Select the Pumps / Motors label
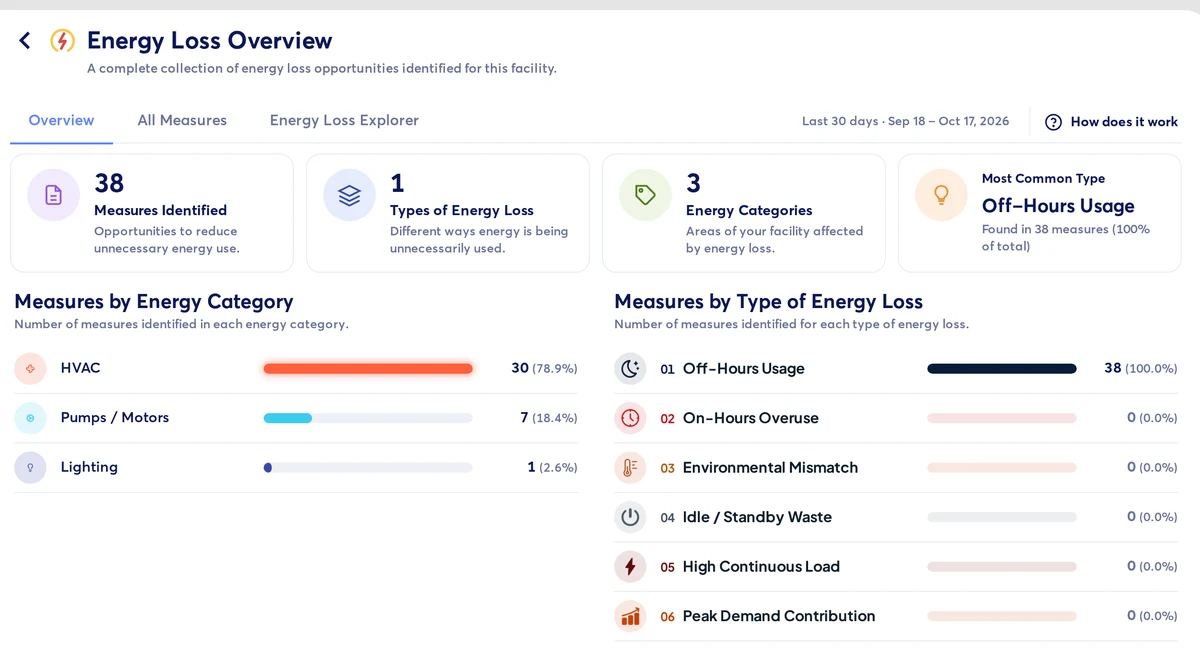This screenshot has height=653, width=1200. pyautogui.click(x=115, y=418)
